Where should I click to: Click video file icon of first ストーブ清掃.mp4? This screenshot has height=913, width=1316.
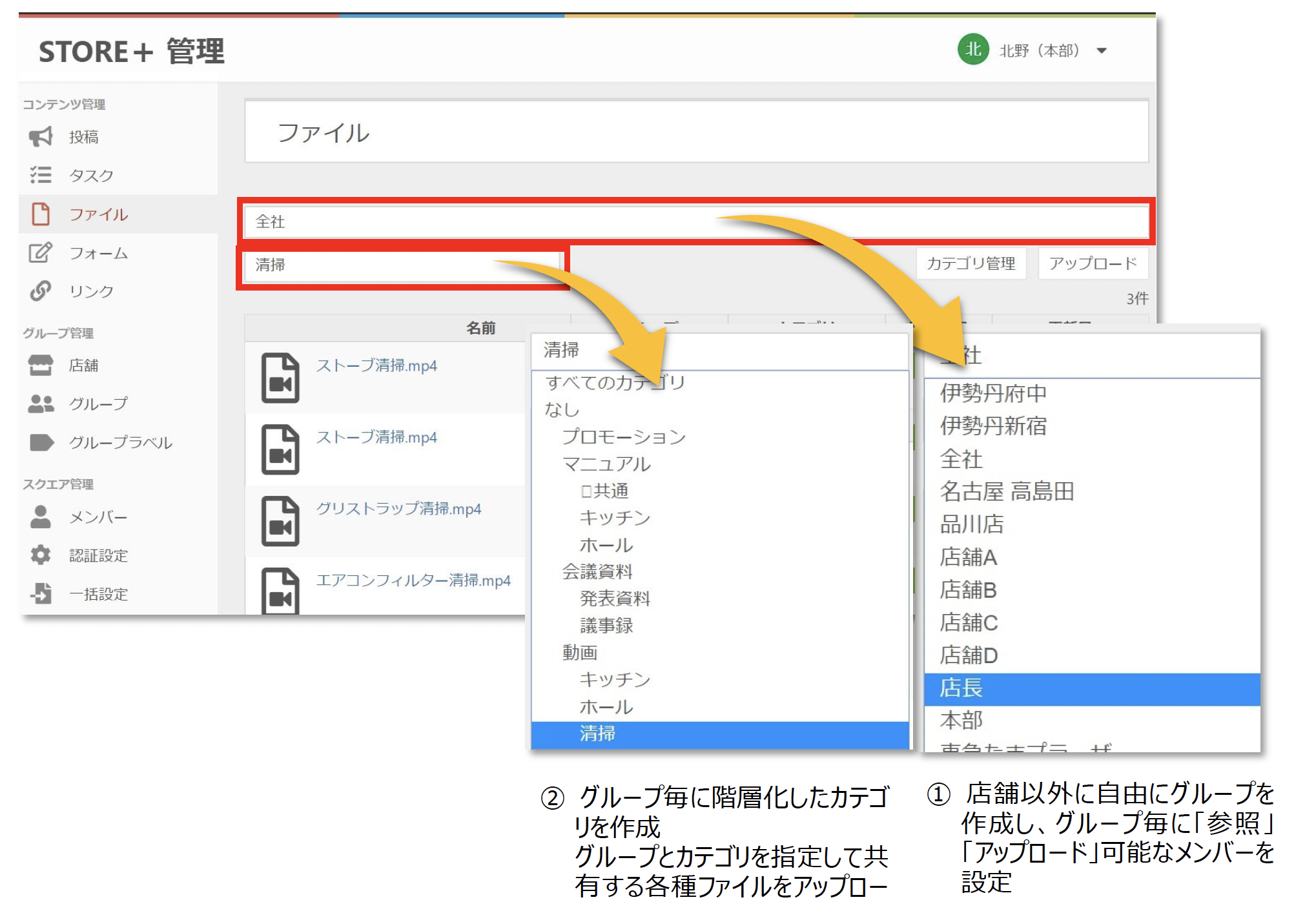(280, 378)
